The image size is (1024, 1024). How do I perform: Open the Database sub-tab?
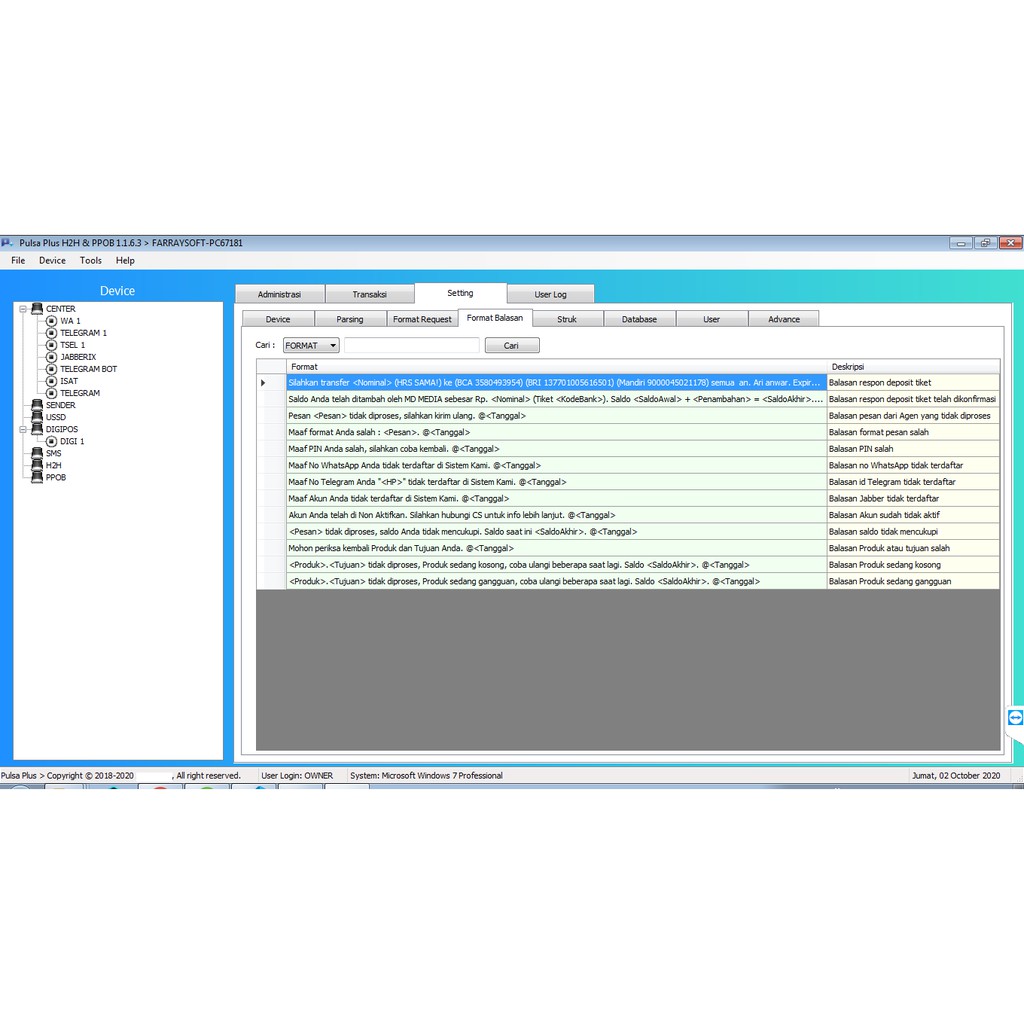pyautogui.click(x=639, y=319)
